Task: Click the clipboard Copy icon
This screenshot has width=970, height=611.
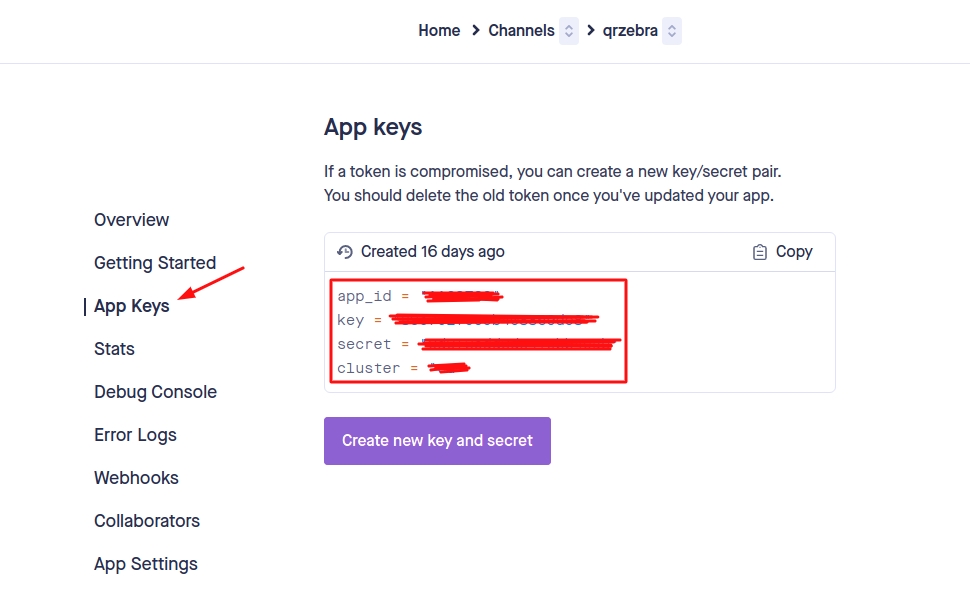Action: [x=760, y=252]
